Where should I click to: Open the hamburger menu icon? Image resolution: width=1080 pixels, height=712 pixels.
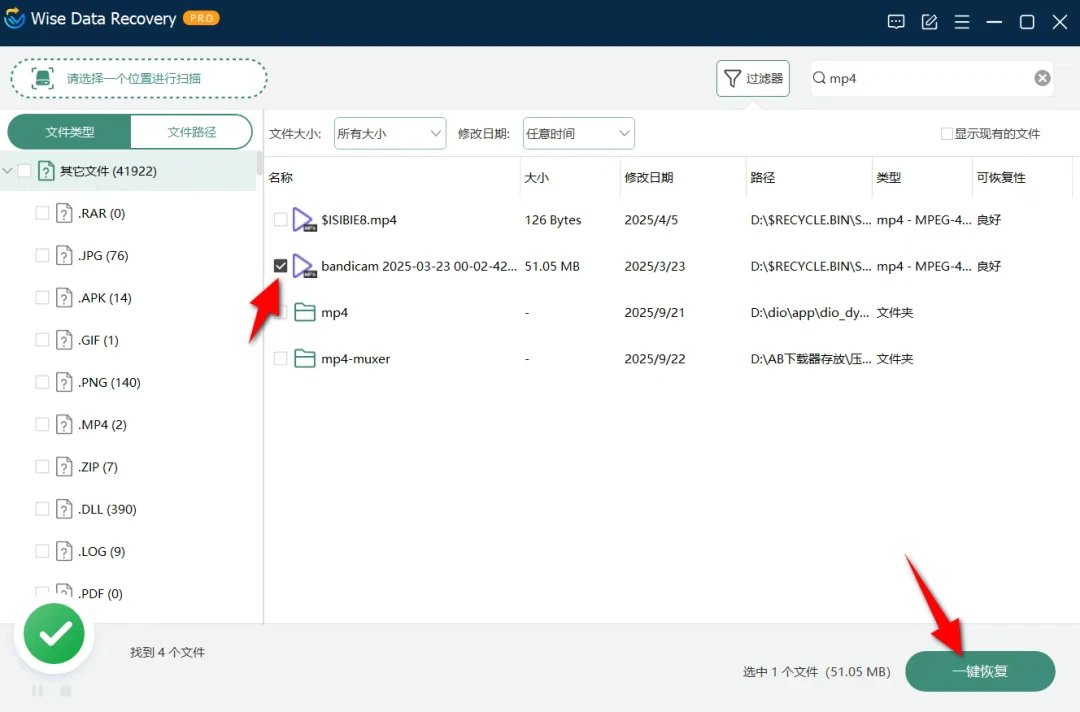coord(962,21)
